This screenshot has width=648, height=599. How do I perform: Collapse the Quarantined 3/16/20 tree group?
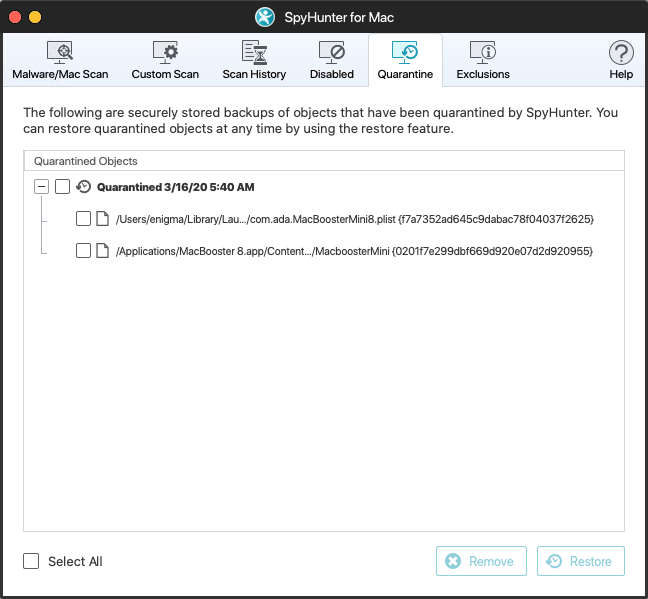(41, 186)
